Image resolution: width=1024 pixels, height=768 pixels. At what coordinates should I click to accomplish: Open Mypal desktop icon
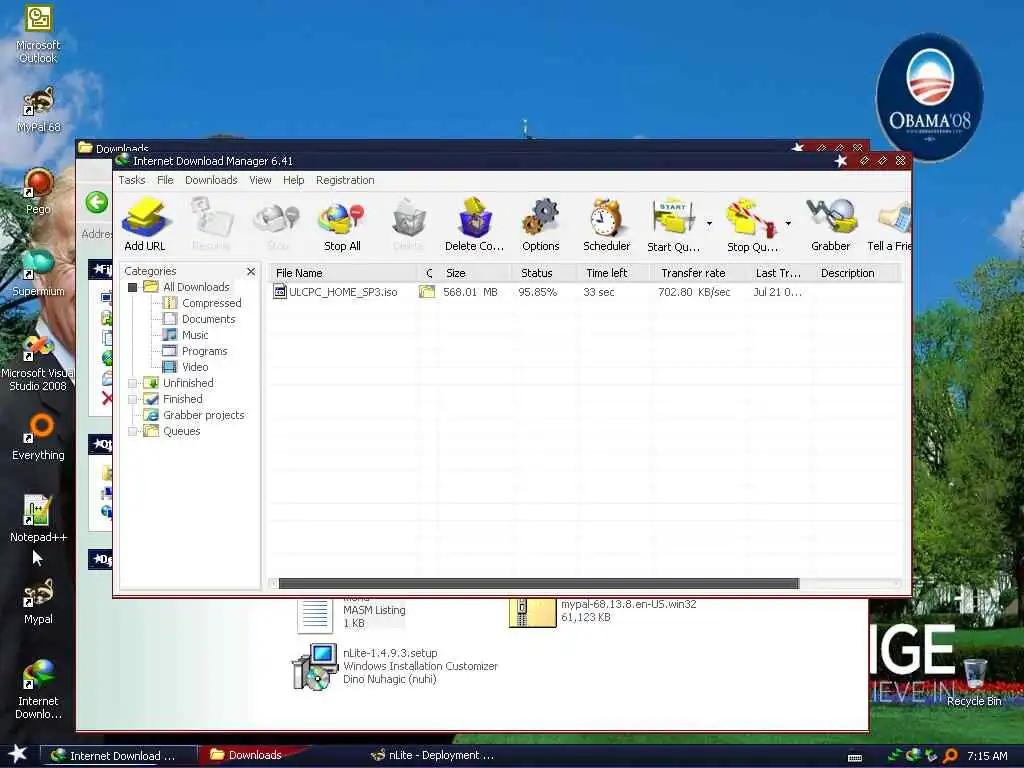(x=38, y=601)
